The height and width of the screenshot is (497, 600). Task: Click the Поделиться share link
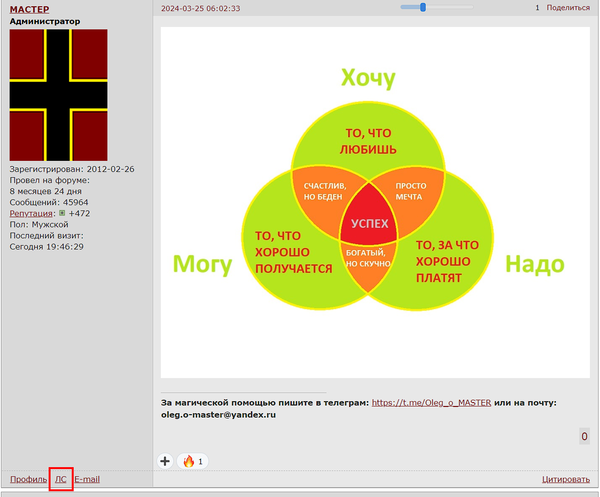tap(568, 7)
